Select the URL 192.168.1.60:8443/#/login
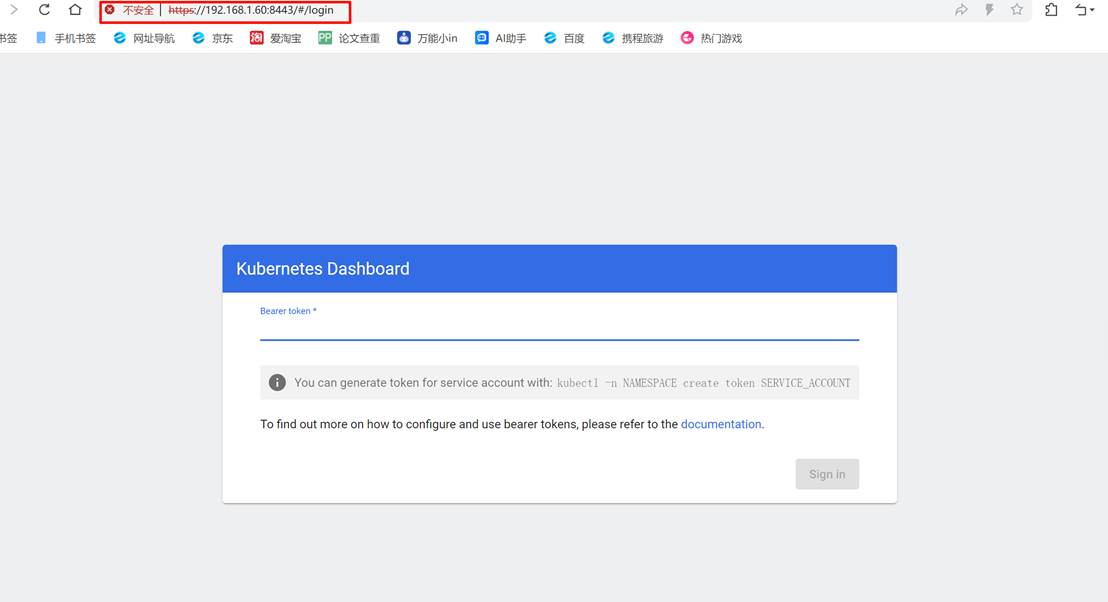 (x=251, y=10)
